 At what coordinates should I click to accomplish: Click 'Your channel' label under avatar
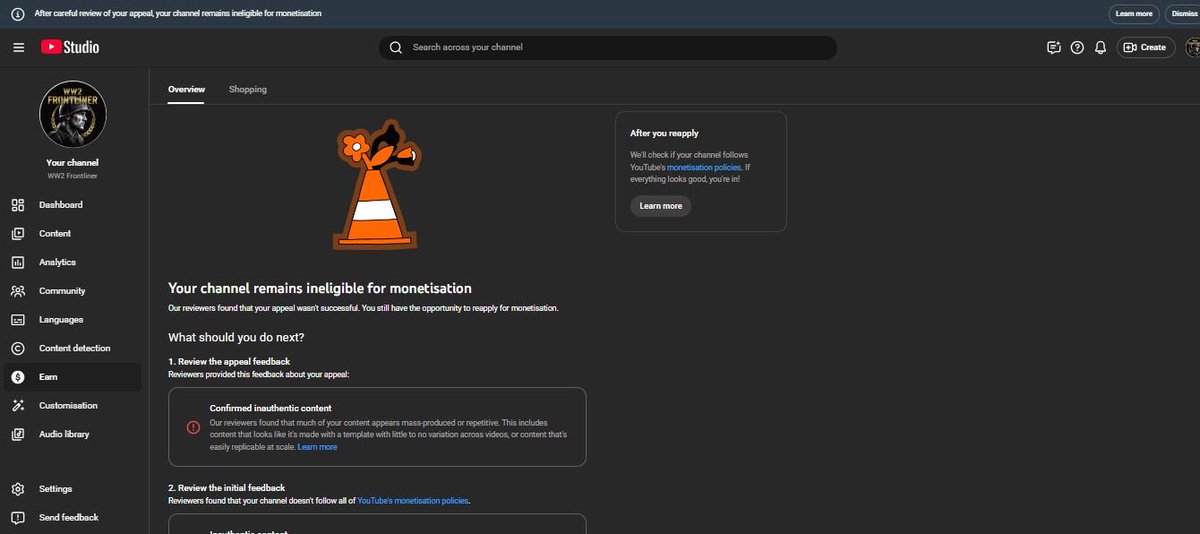click(73, 162)
